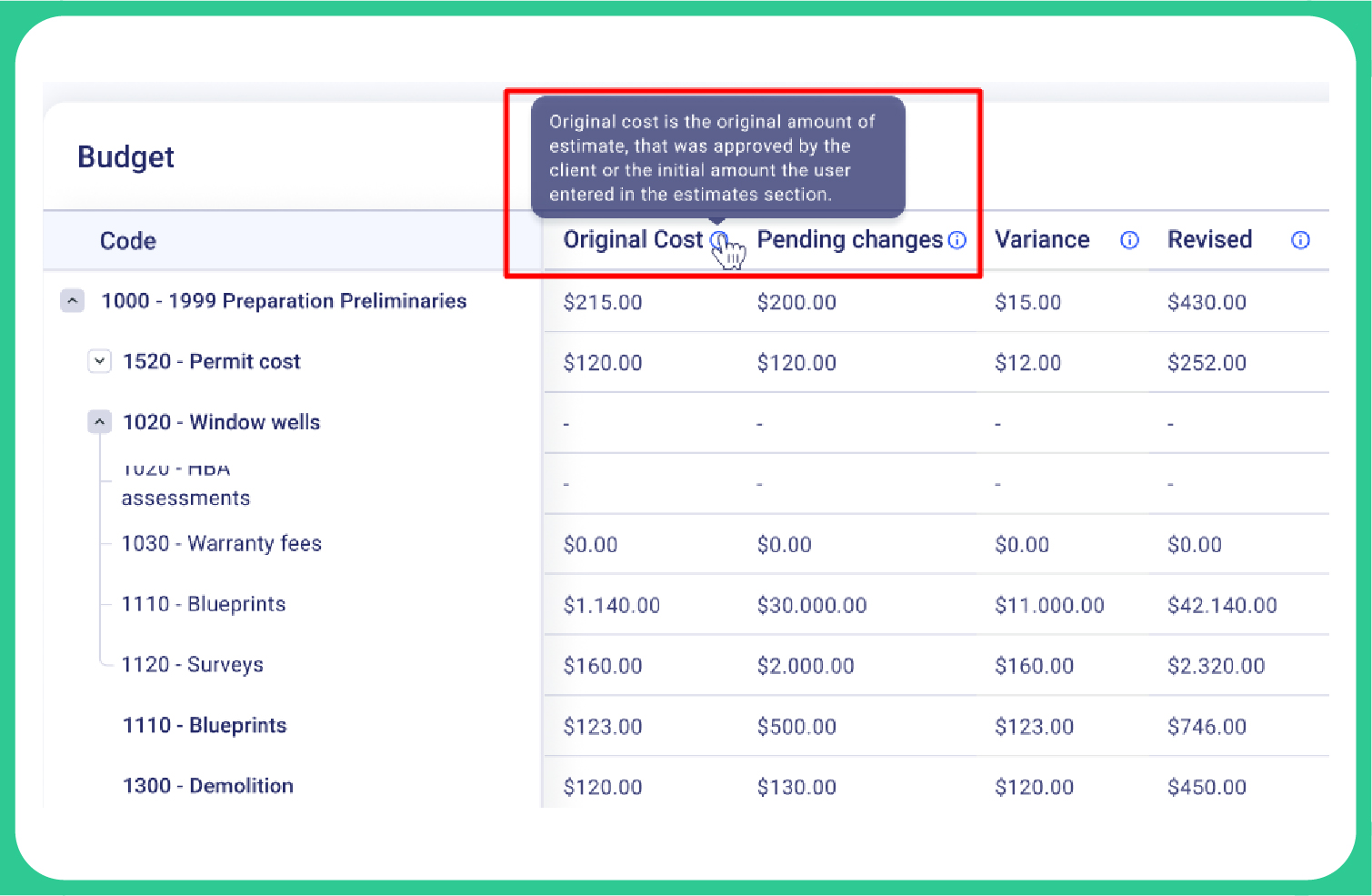Click the Original Cost info icon

tap(718, 239)
